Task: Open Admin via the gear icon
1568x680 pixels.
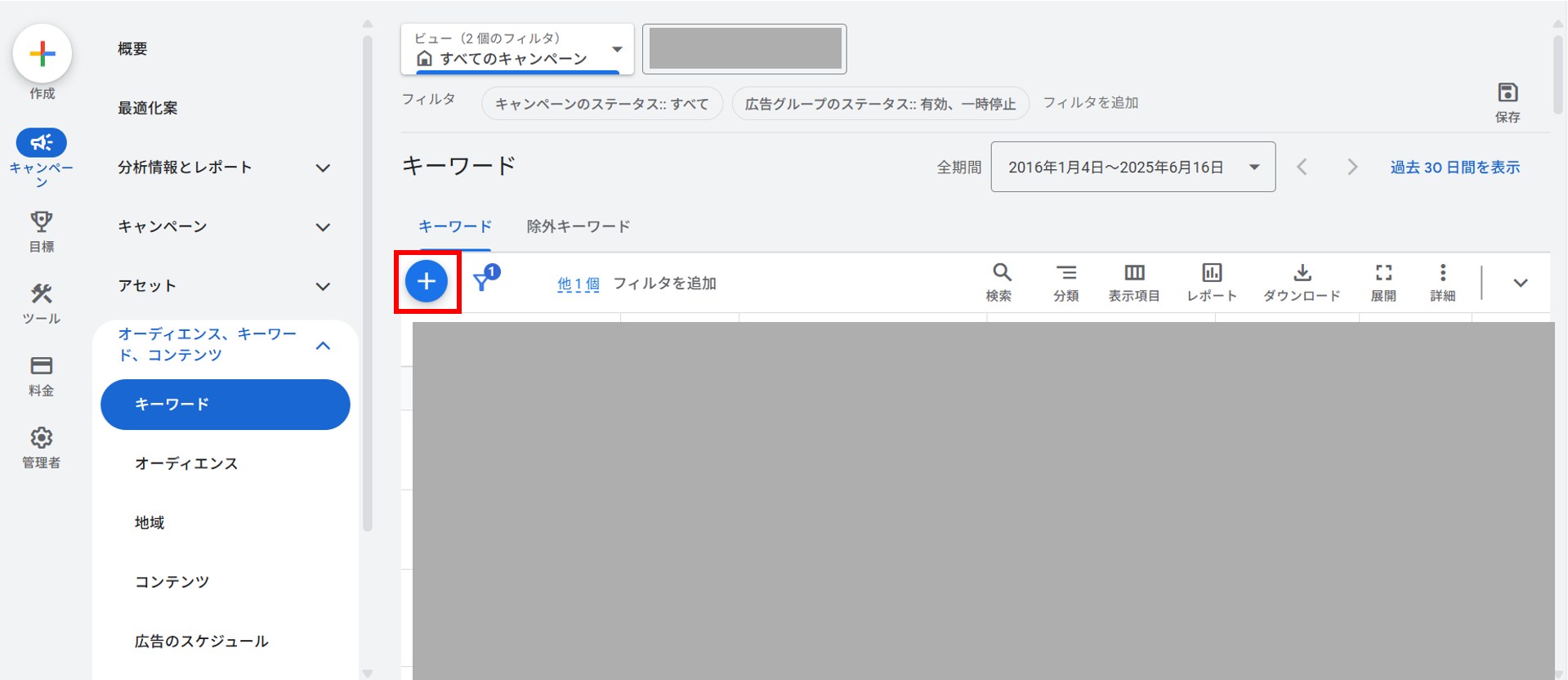Action: click(42, 437)
